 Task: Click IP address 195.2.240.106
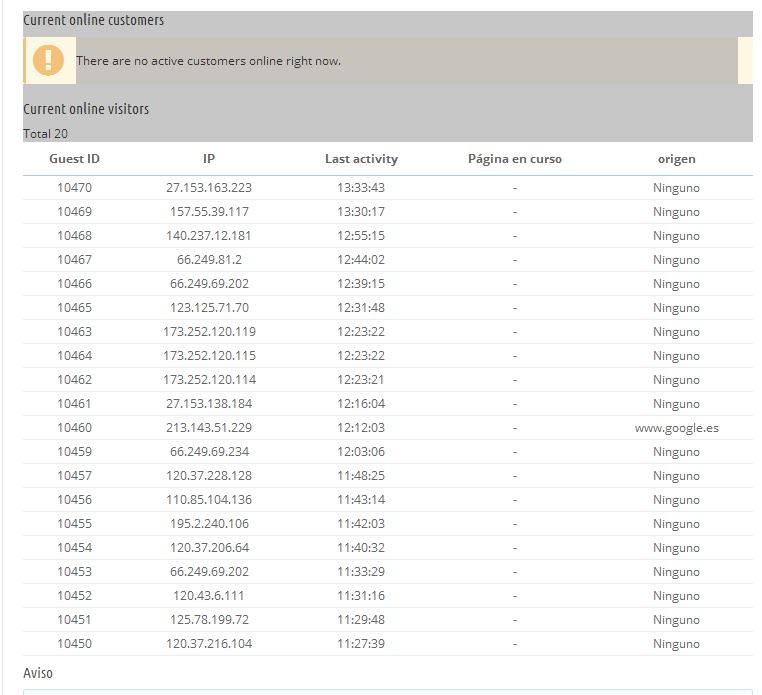[x=209, y=523]
